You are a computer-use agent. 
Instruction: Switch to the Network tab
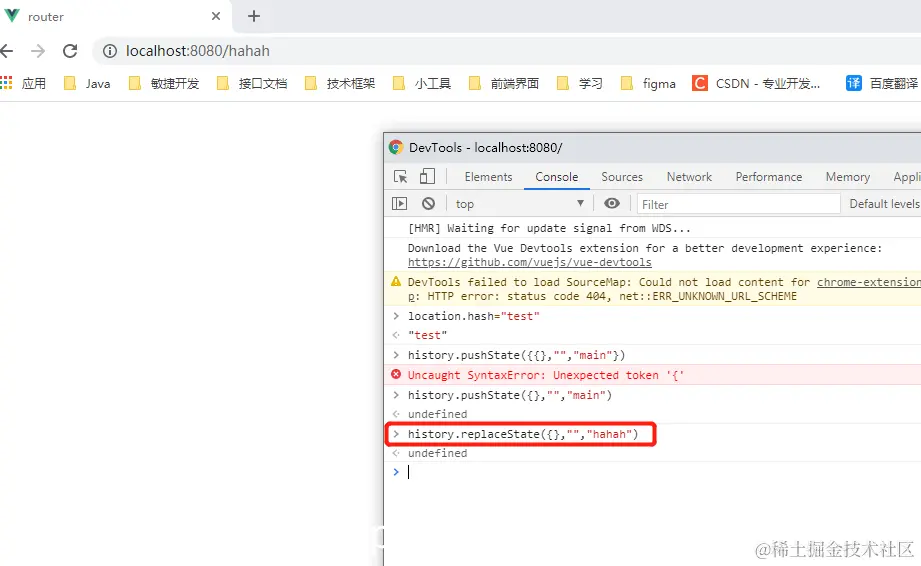pos(689,177)
